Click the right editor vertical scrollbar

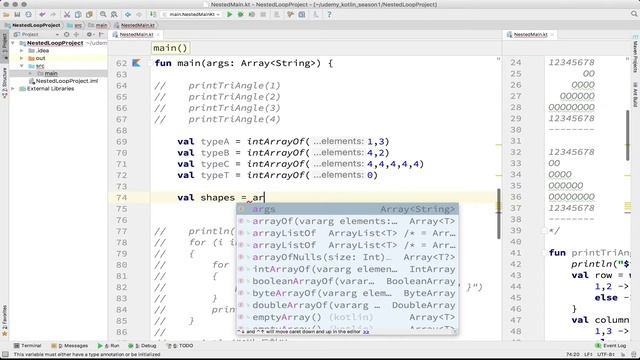point(628,136)
